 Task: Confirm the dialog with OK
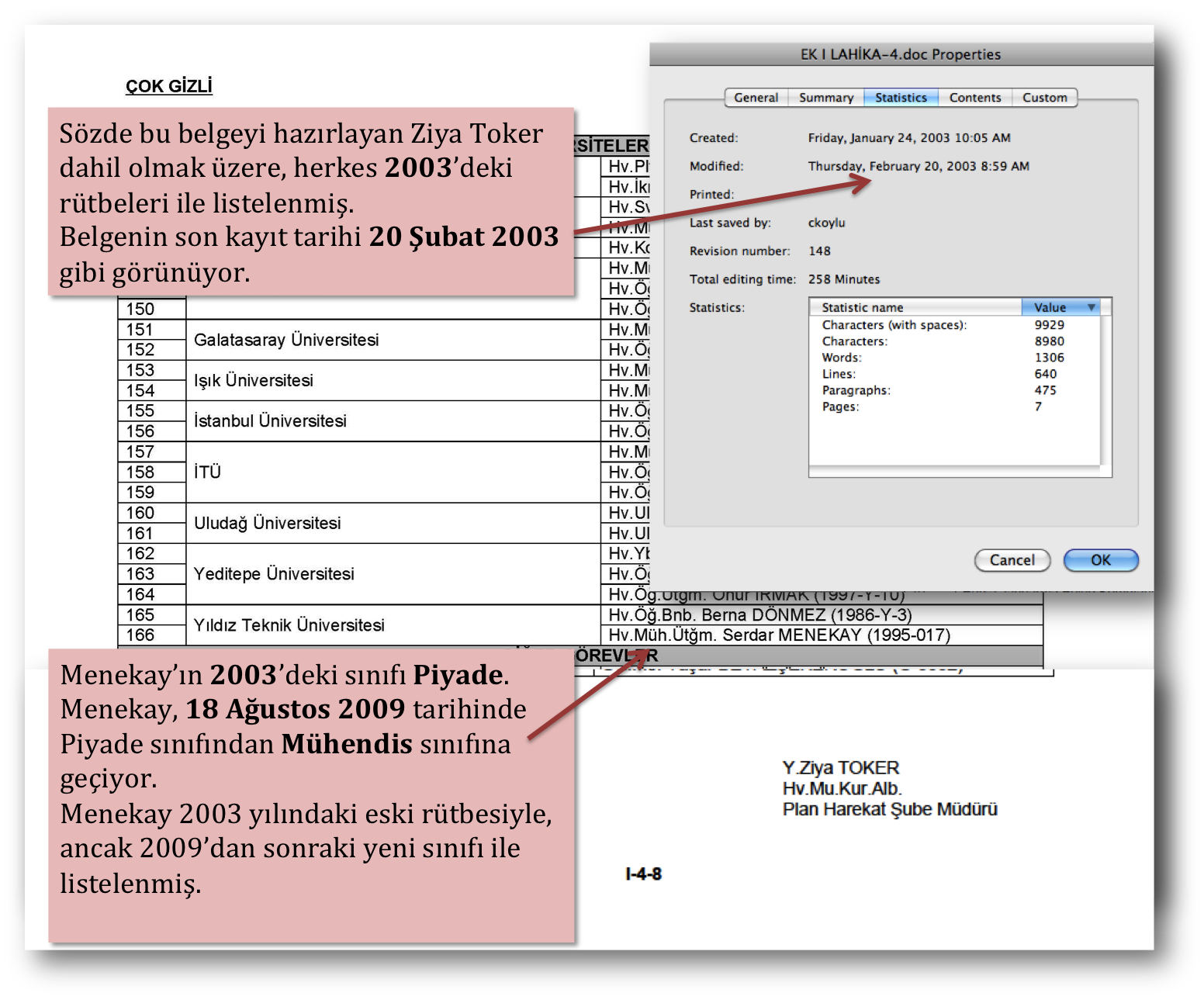point(1100,560)
